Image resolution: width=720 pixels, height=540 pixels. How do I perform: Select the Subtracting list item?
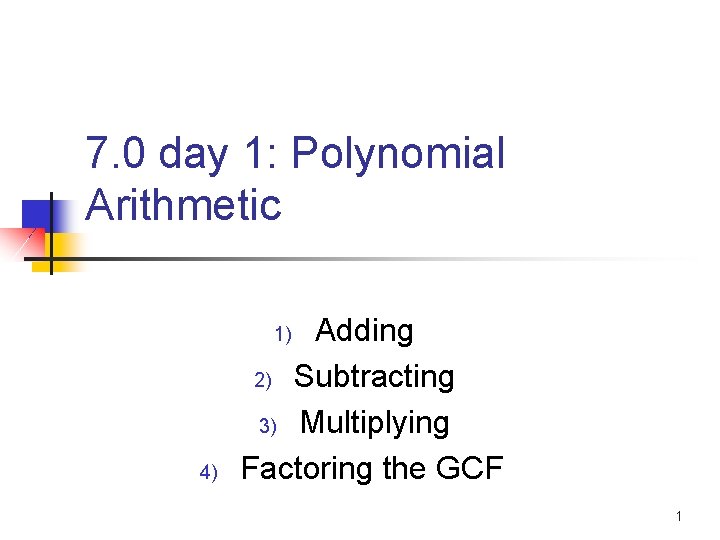click(x=374, y=377)
